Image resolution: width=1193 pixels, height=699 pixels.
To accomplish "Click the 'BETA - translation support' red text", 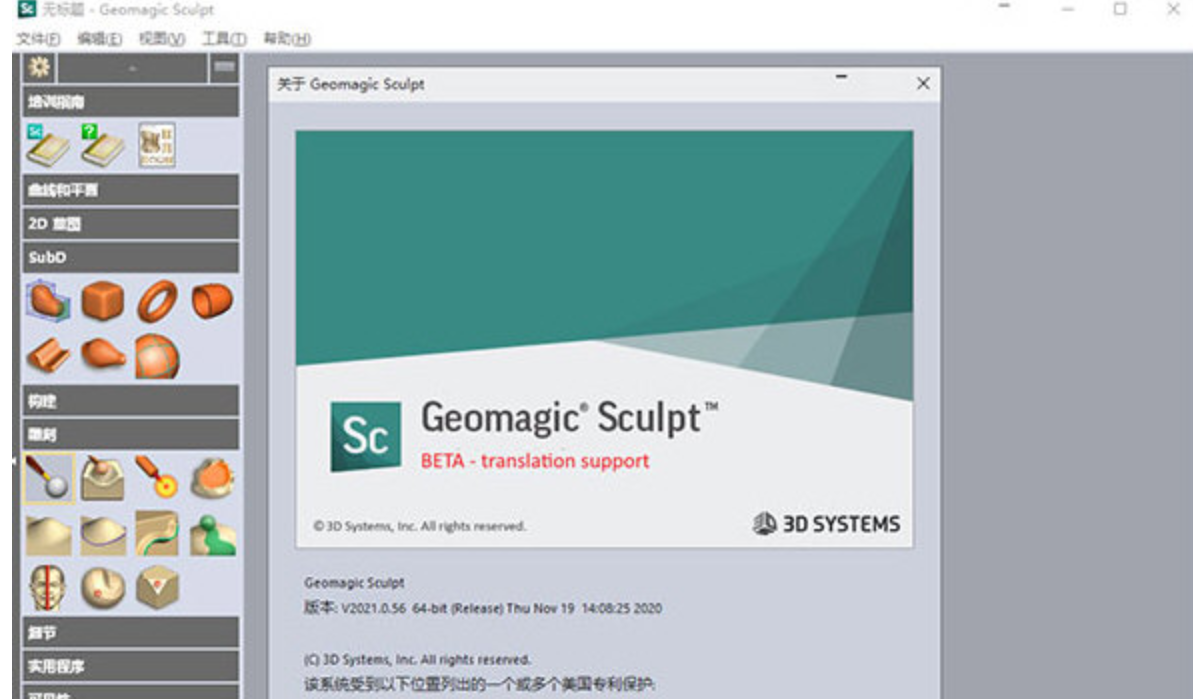I will point(535,461).
